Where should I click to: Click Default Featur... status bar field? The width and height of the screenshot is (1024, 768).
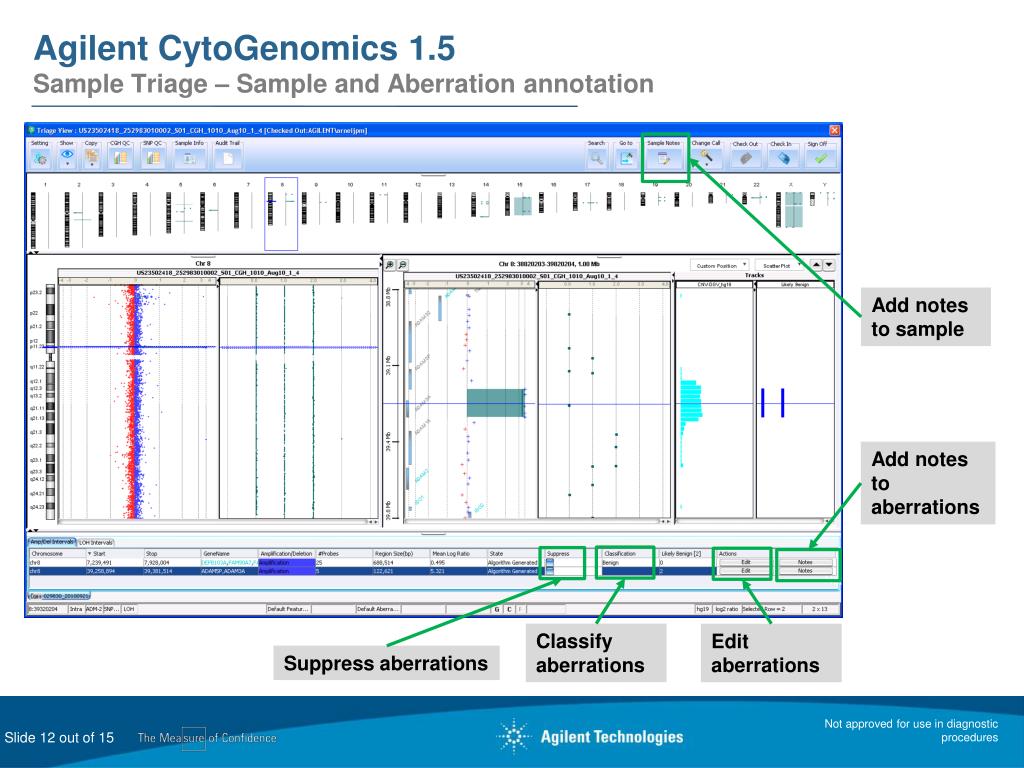coord(288,609)
